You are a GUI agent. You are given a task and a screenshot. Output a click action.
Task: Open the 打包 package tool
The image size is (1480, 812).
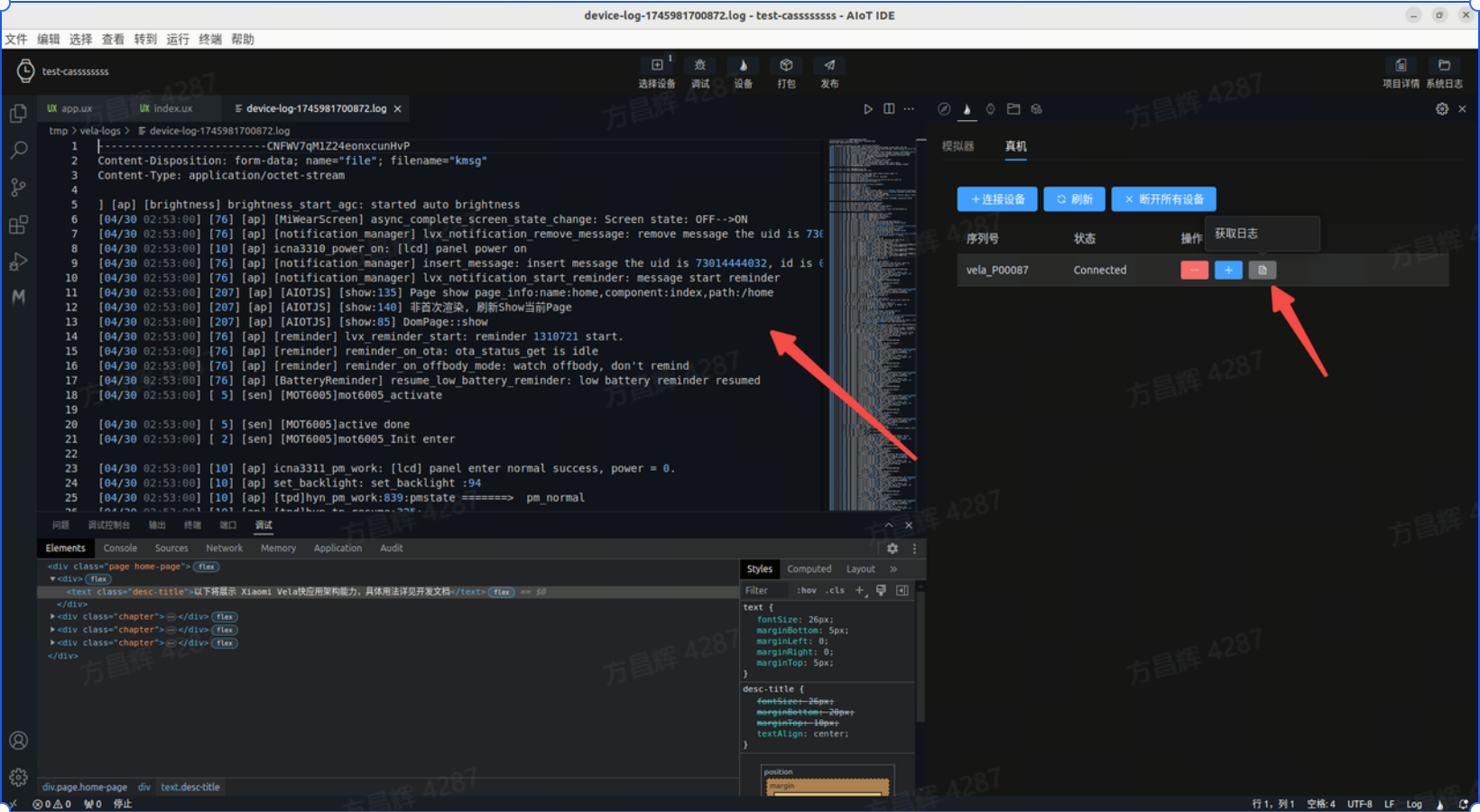786,66
